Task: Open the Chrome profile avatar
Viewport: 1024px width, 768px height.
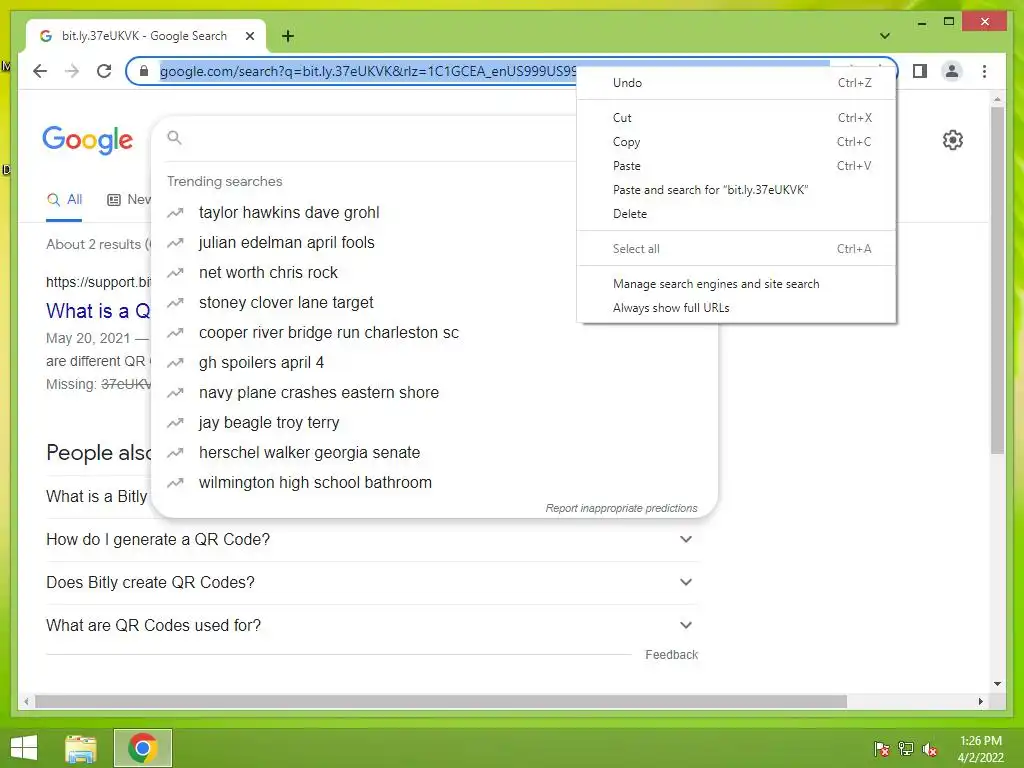Action: tap(952, 71)
